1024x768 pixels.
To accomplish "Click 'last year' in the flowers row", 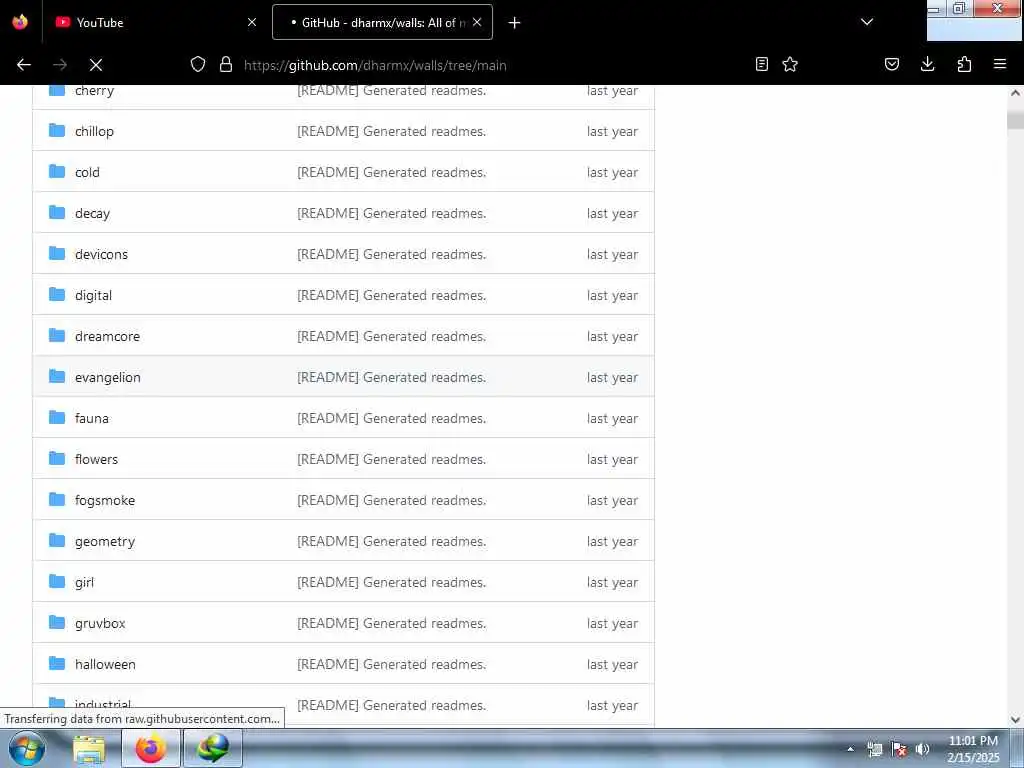I will click(x=612, y=459).
